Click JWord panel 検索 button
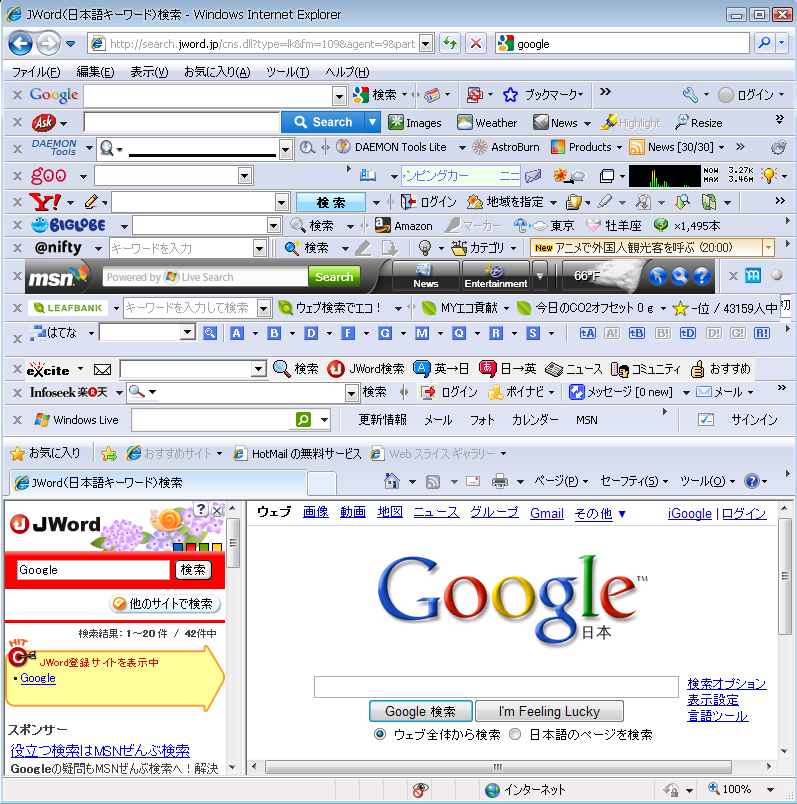Image resolution: width=797 pixels, height=804 pixels. pyautogui.click(x=193, y=570)
